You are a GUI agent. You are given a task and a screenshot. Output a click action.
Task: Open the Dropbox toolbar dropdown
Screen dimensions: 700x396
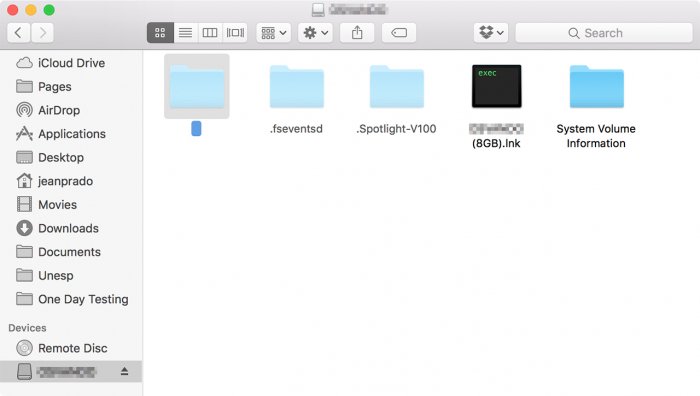(491, 33)
